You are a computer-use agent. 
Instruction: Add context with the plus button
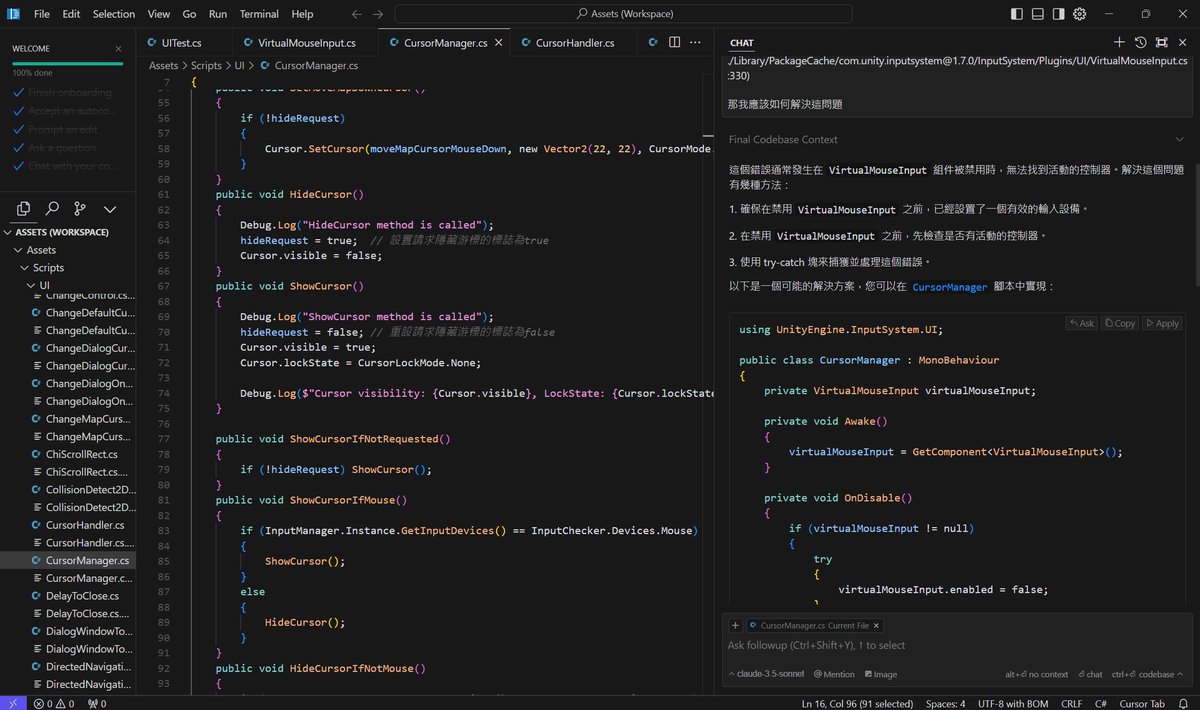[735, 625]
